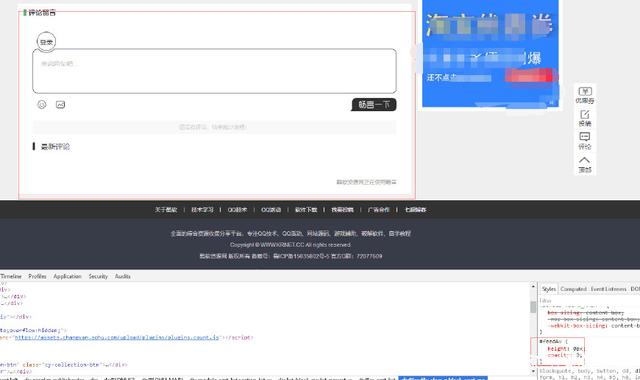This screenshot has height=380, width=640.
Task: Select the Styles tab in sidebar pane
Action: click(x=549, y=289)
